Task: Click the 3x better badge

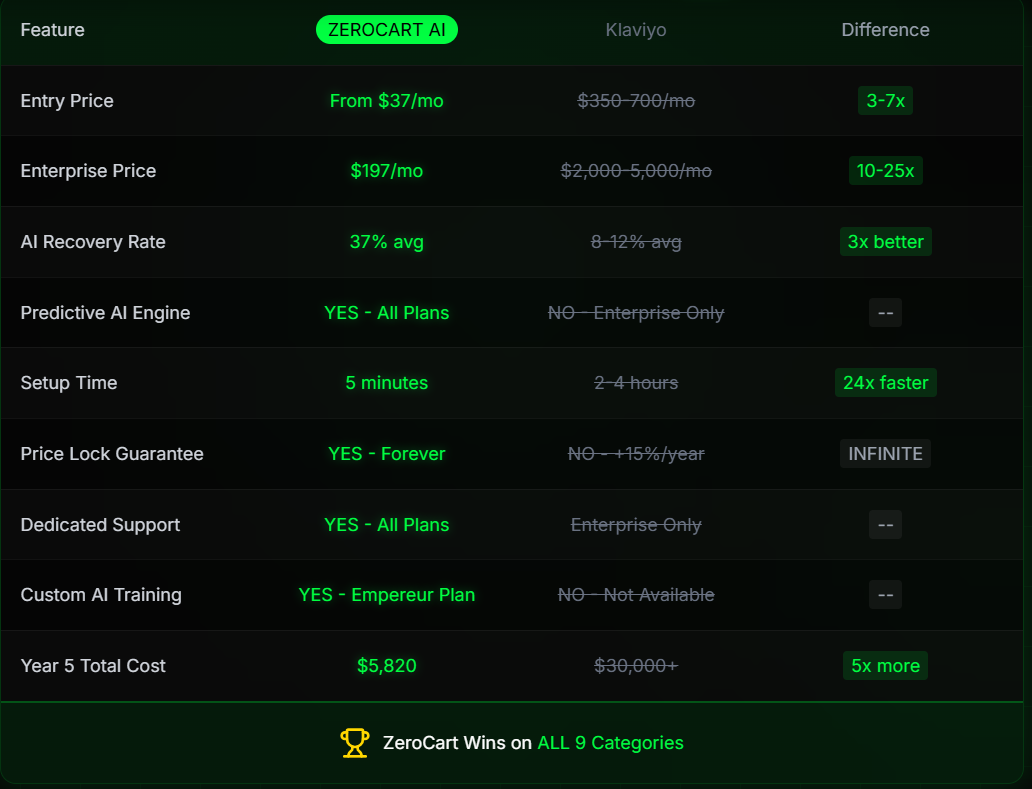Action: [x=885, y=242]
